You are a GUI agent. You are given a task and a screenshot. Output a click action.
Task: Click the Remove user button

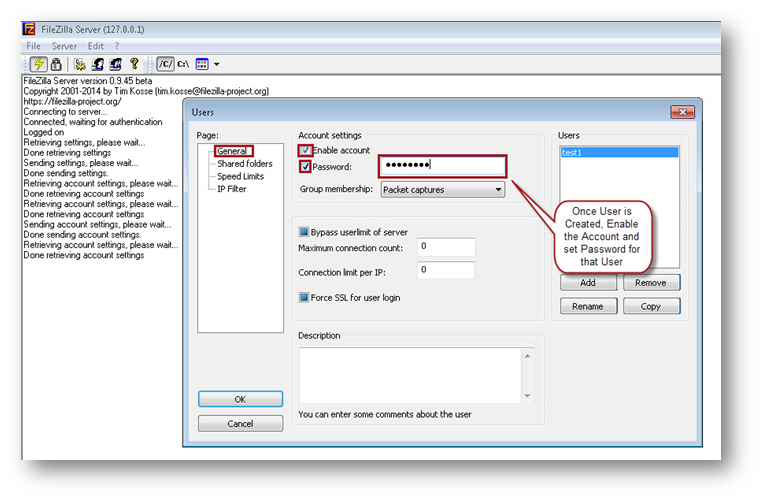[651, 283]
